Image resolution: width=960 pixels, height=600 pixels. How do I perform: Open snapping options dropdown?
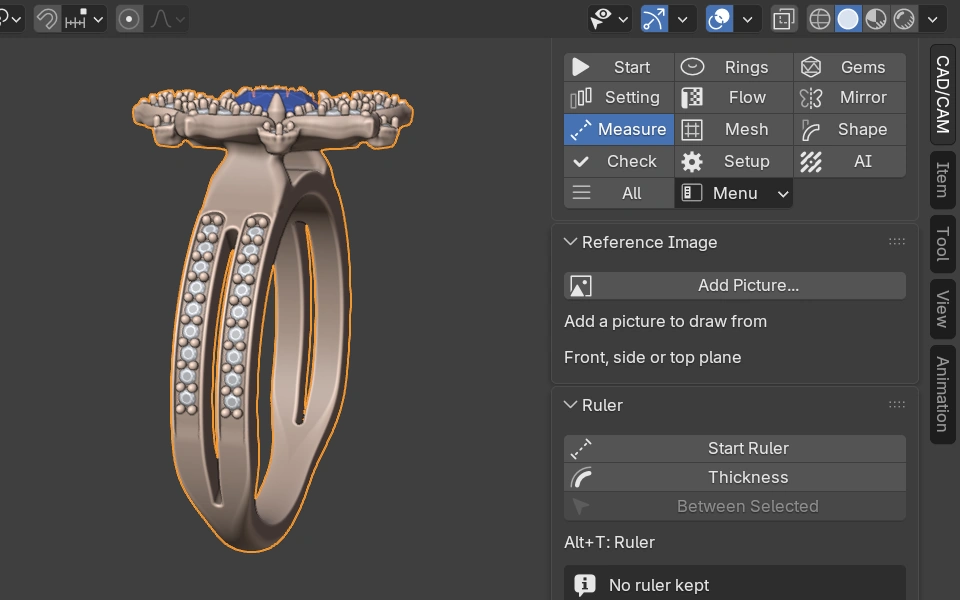(84, 19)
